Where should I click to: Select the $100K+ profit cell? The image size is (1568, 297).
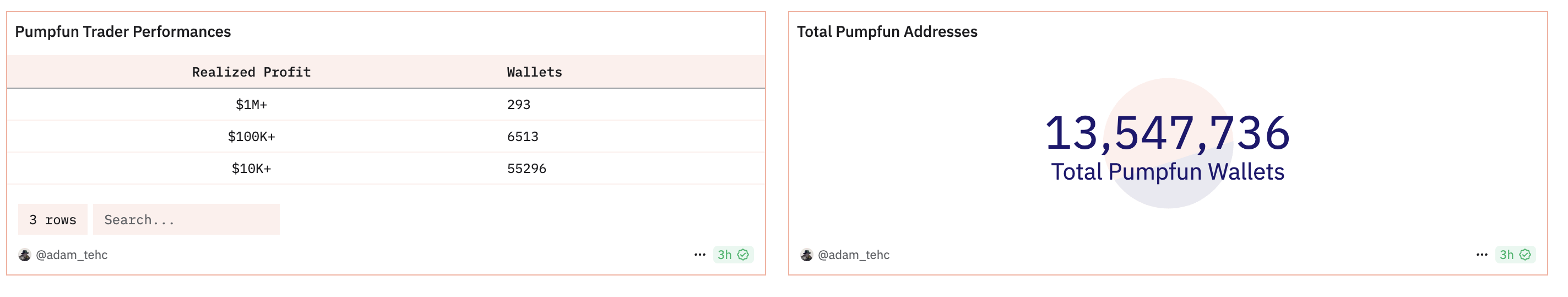pyautogui.click(x=251, y=137)
